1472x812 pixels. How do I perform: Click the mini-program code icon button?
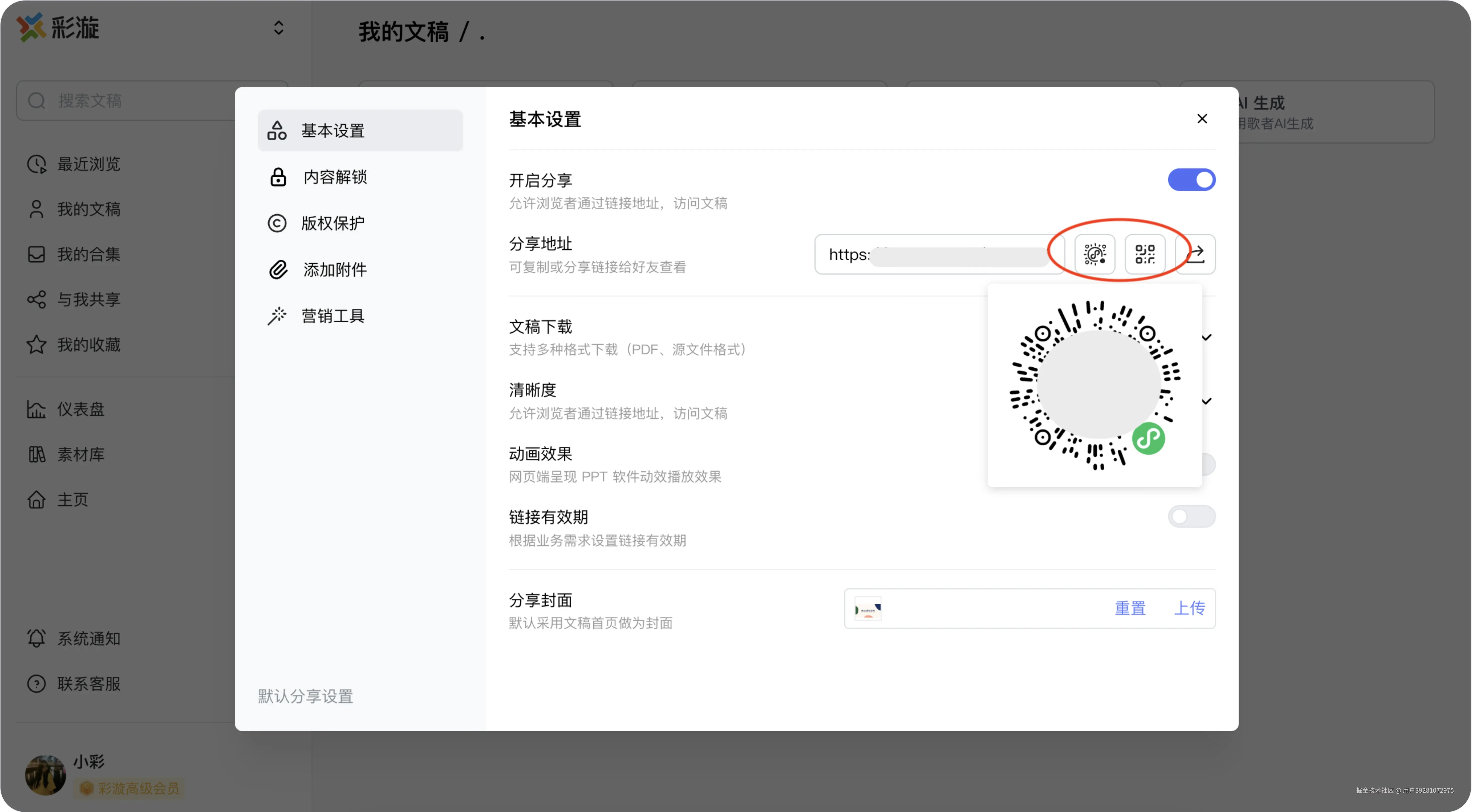tap(1094, 254)
